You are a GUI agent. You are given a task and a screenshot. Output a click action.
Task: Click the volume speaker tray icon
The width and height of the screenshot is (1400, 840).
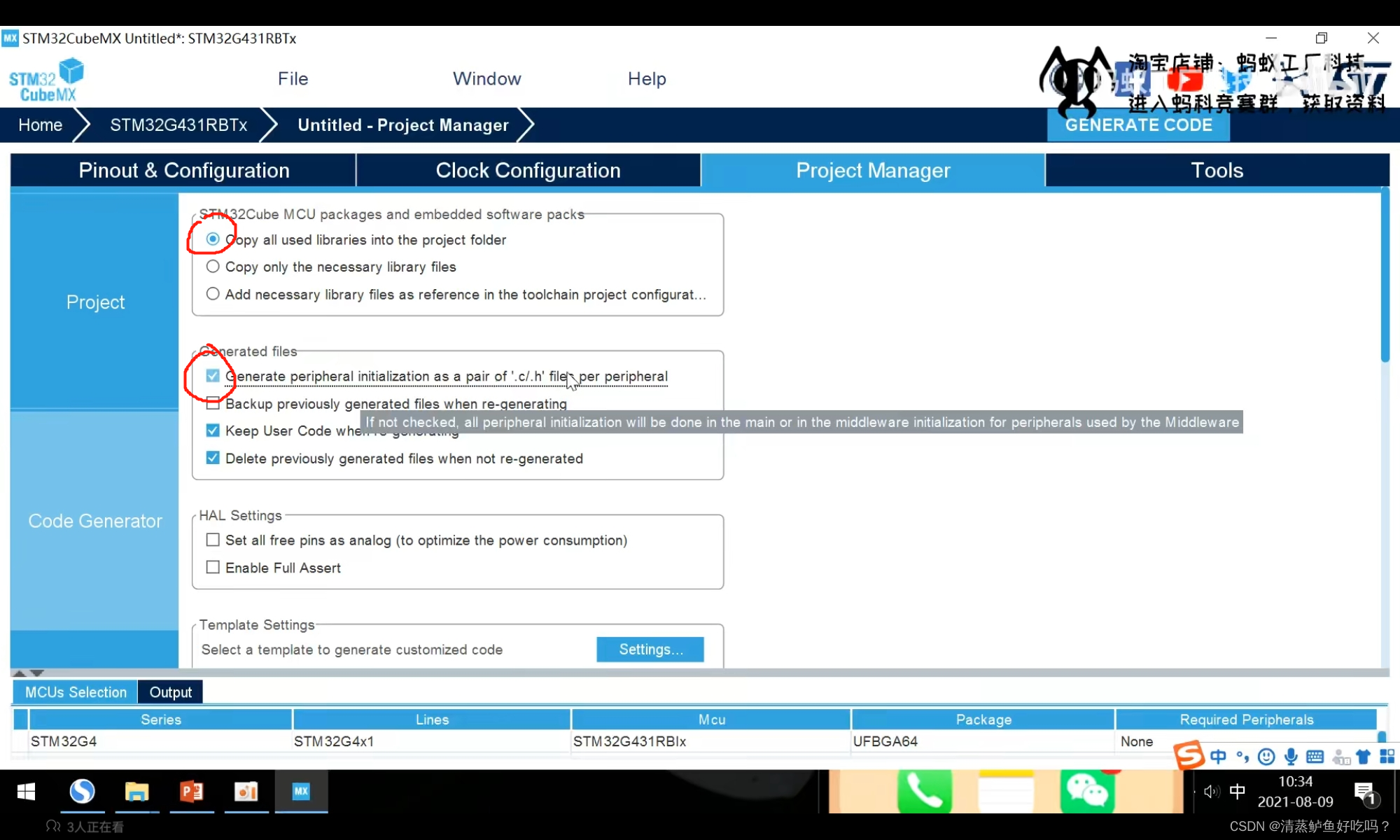point(1211,792)
